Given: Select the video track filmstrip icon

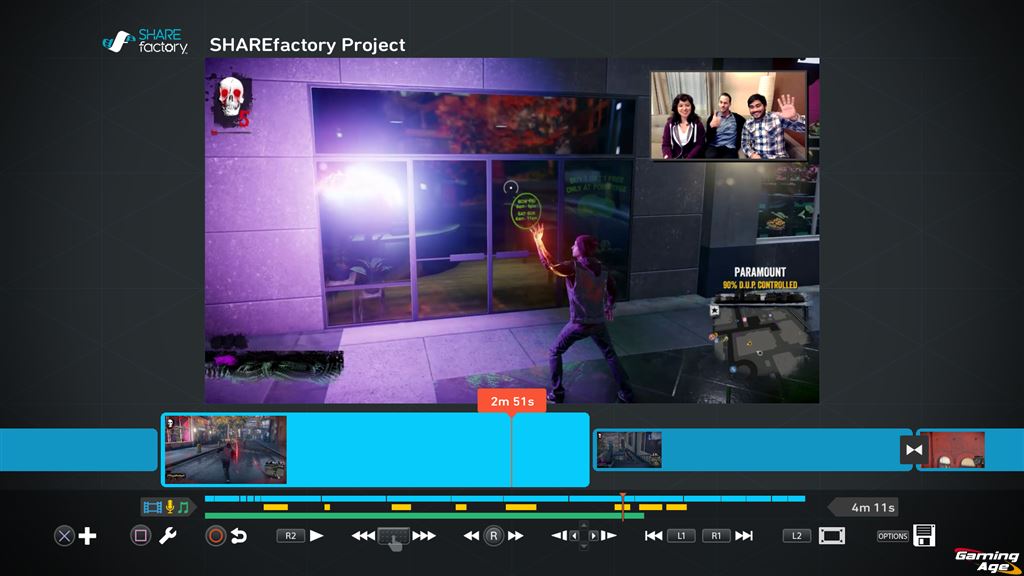Looking at the screenshot, I should coord(153,507).
